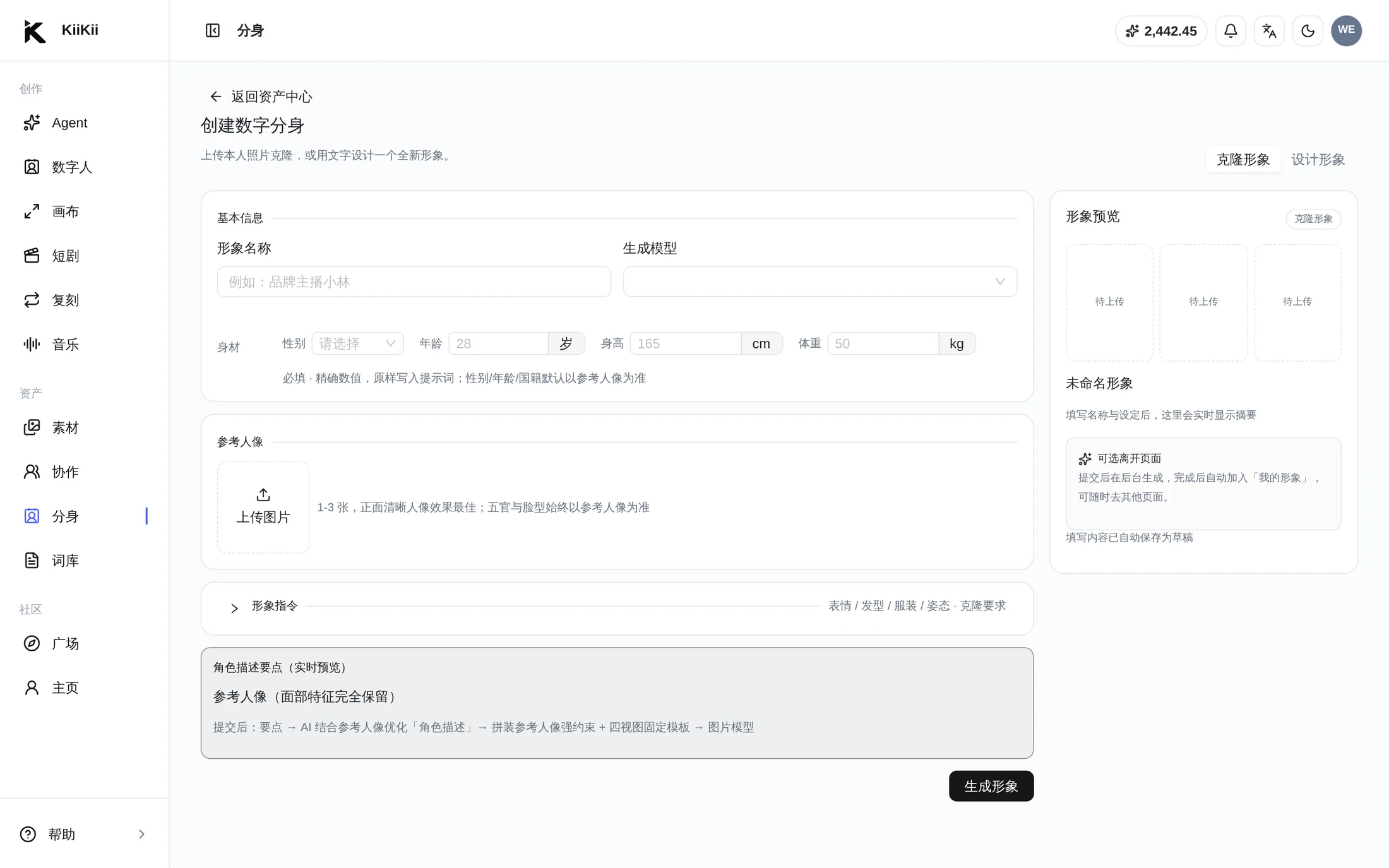Screen dimensions: 1389x868
Task: Click the 生成形象 button
Action: tap(991, 786)
